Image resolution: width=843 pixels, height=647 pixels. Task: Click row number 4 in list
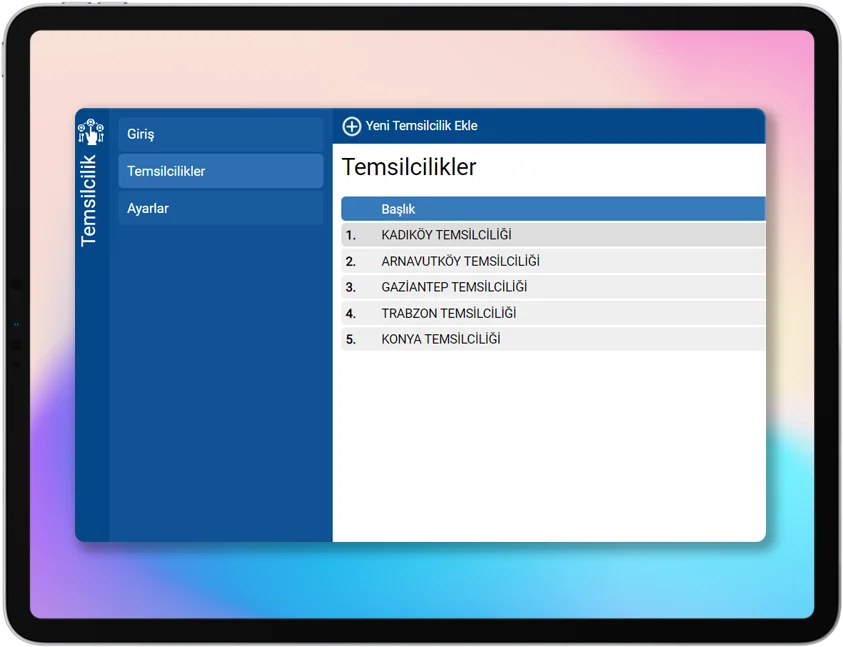pyautogui.click(x=351, y=313)
